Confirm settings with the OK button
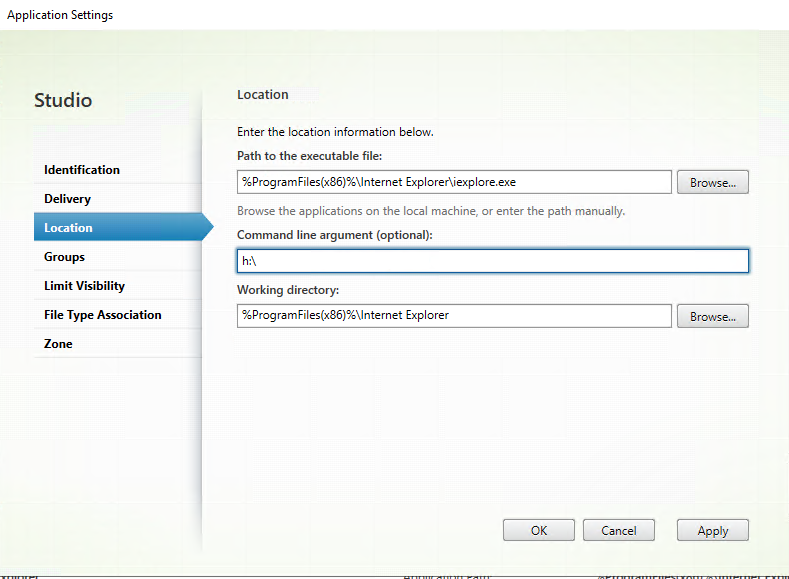This screenshot has height=579, width=789. tap(538, 531)
